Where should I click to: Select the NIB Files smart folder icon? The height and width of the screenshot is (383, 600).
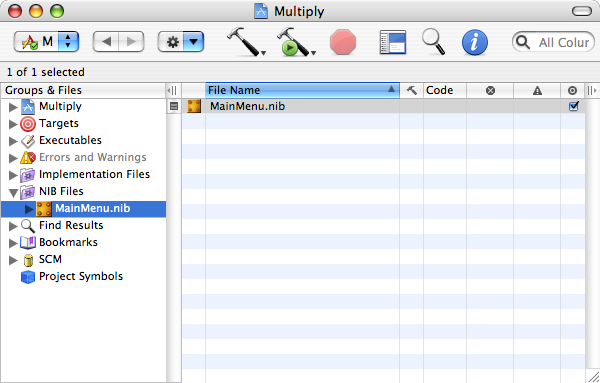click(28, 192)
